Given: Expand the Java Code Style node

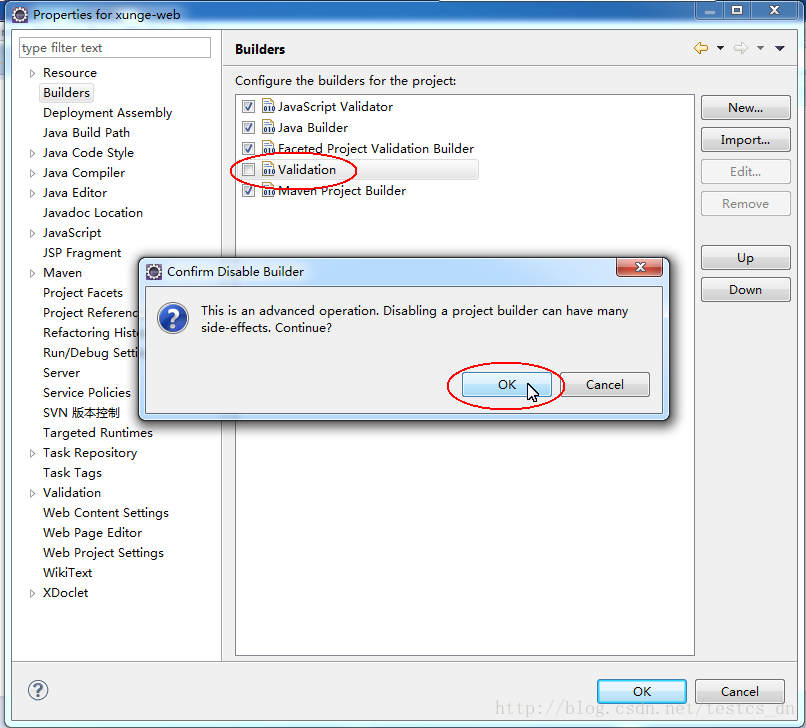Looking at the screenshot, I should 32,153.
